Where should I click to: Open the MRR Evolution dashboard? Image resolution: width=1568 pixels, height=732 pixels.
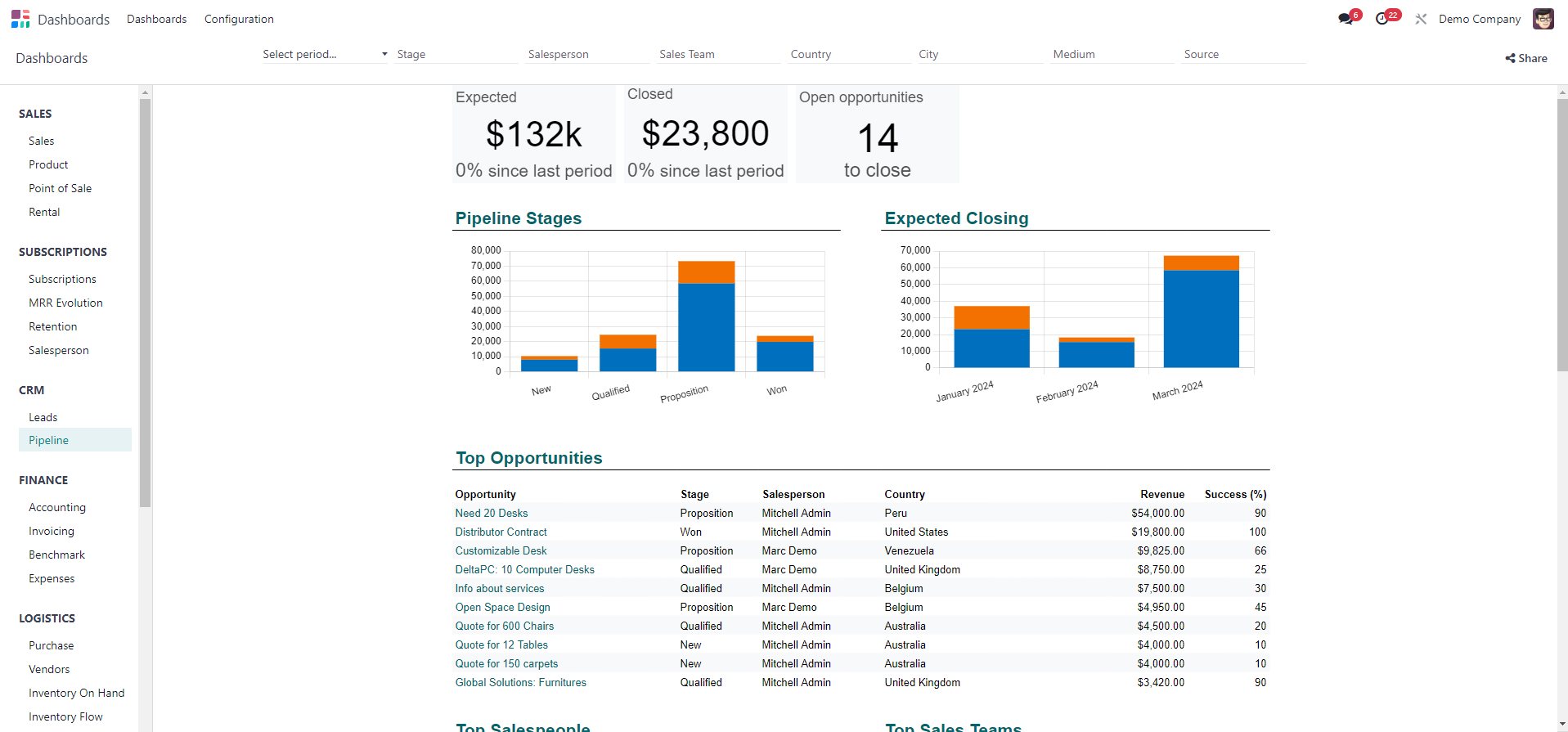65,303
